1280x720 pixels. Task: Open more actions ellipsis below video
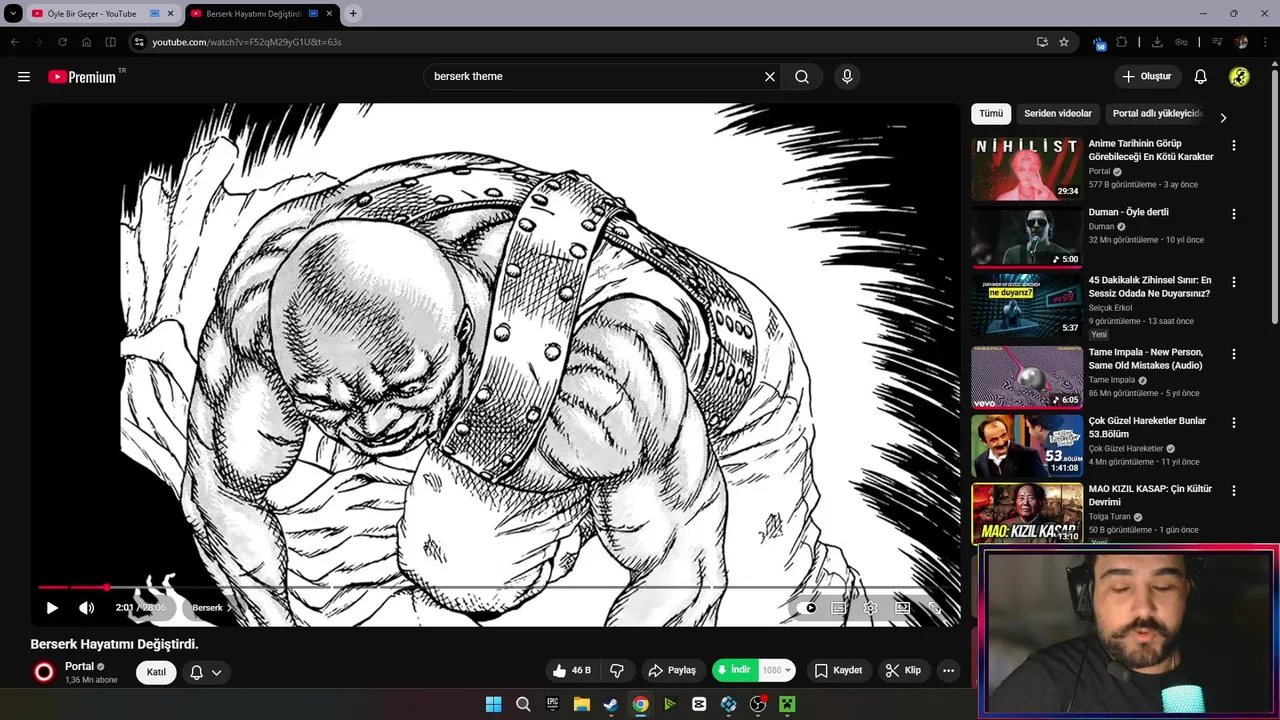pyautogui.click(x=948, y=670)
